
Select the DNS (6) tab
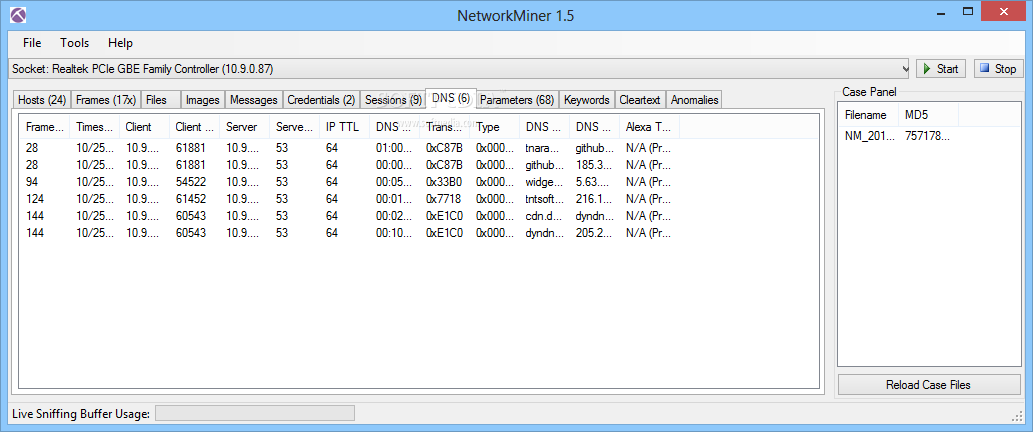click(x=451, y=98)
